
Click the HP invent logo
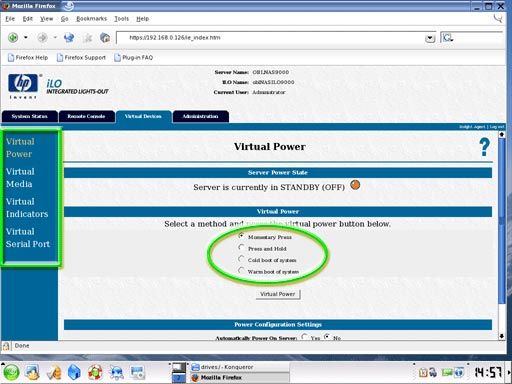point(23,86)
